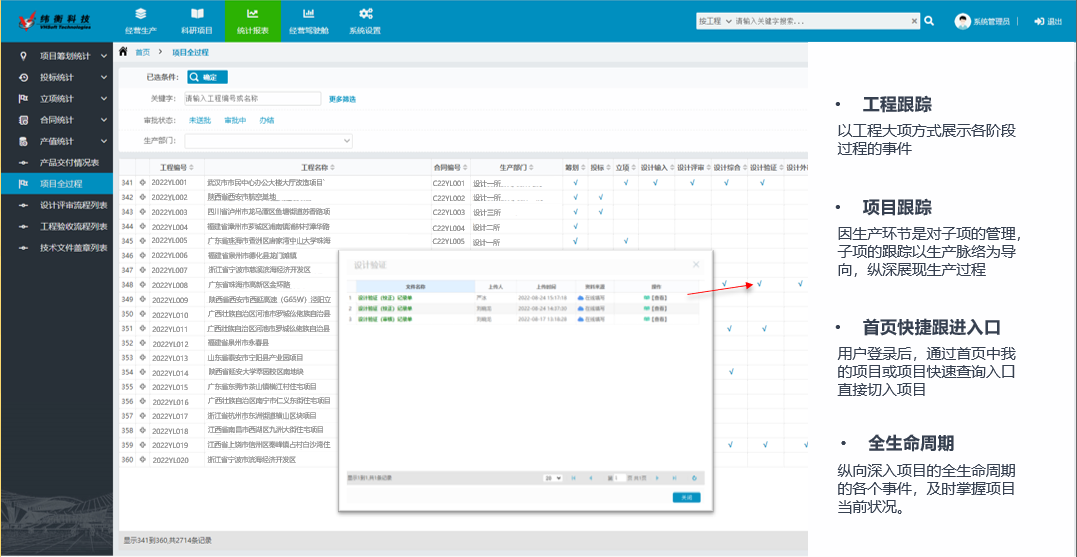
Task: Expand 项目筹划统计 sidebar menu
Action: (60, 56)
